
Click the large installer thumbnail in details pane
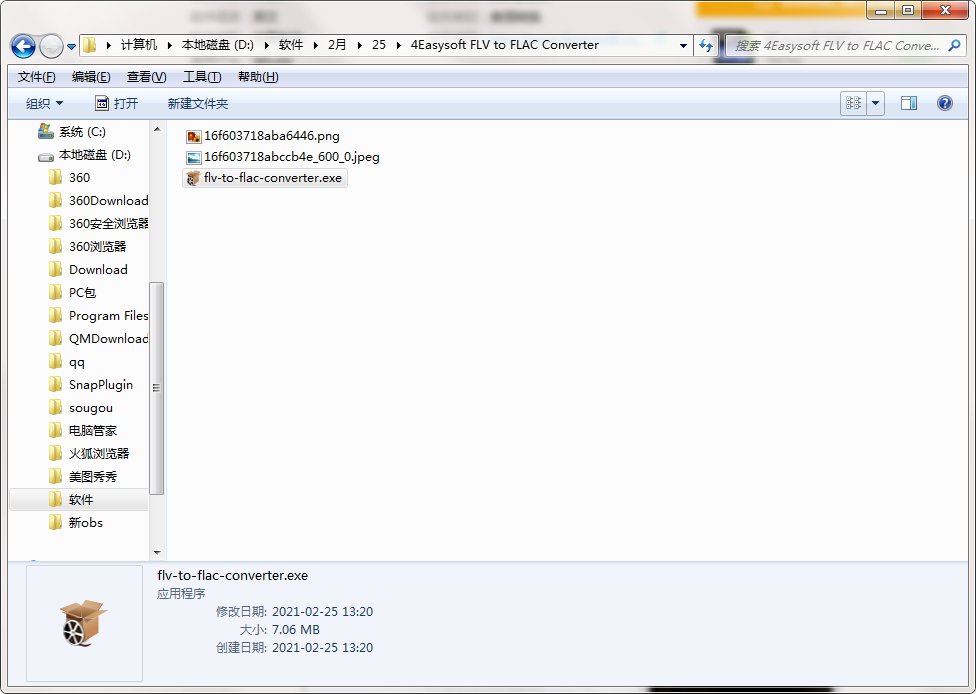point(84,622)
